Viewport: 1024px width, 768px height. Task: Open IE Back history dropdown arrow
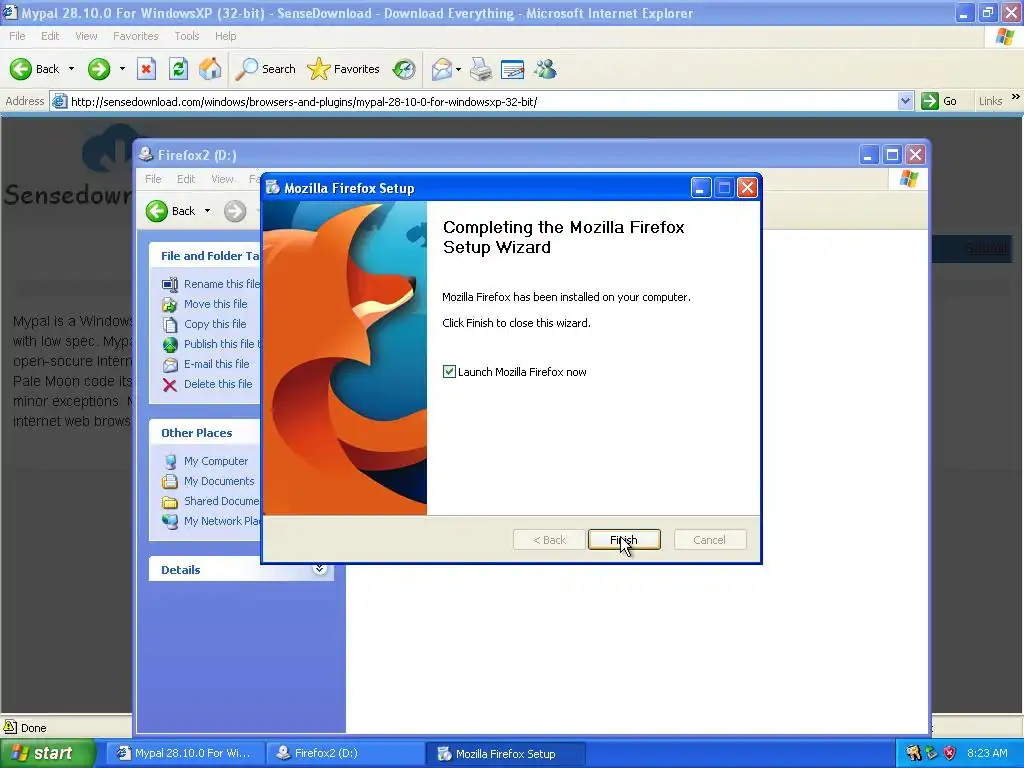click(x=71, y=69)
